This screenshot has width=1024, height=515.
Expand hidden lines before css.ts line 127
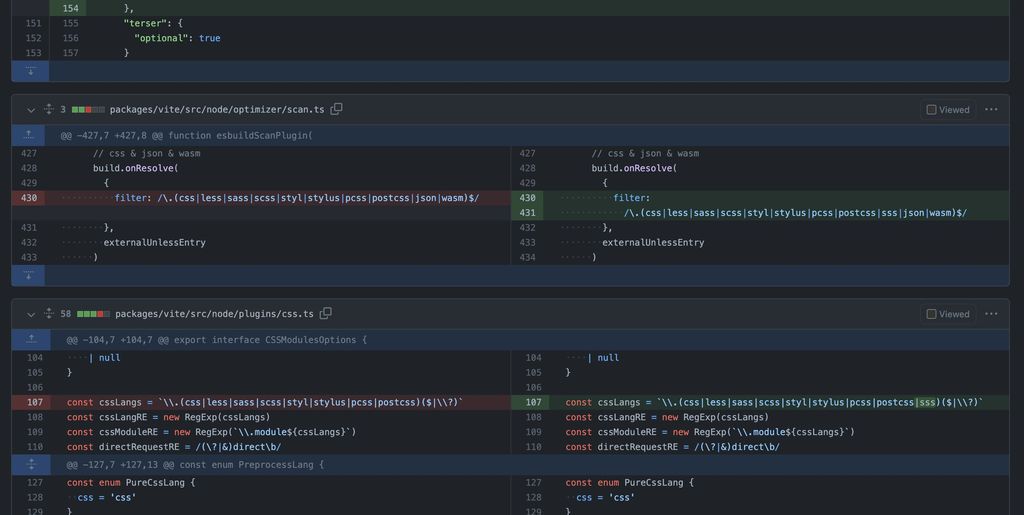pyautogui.click(x=31, y=465)
